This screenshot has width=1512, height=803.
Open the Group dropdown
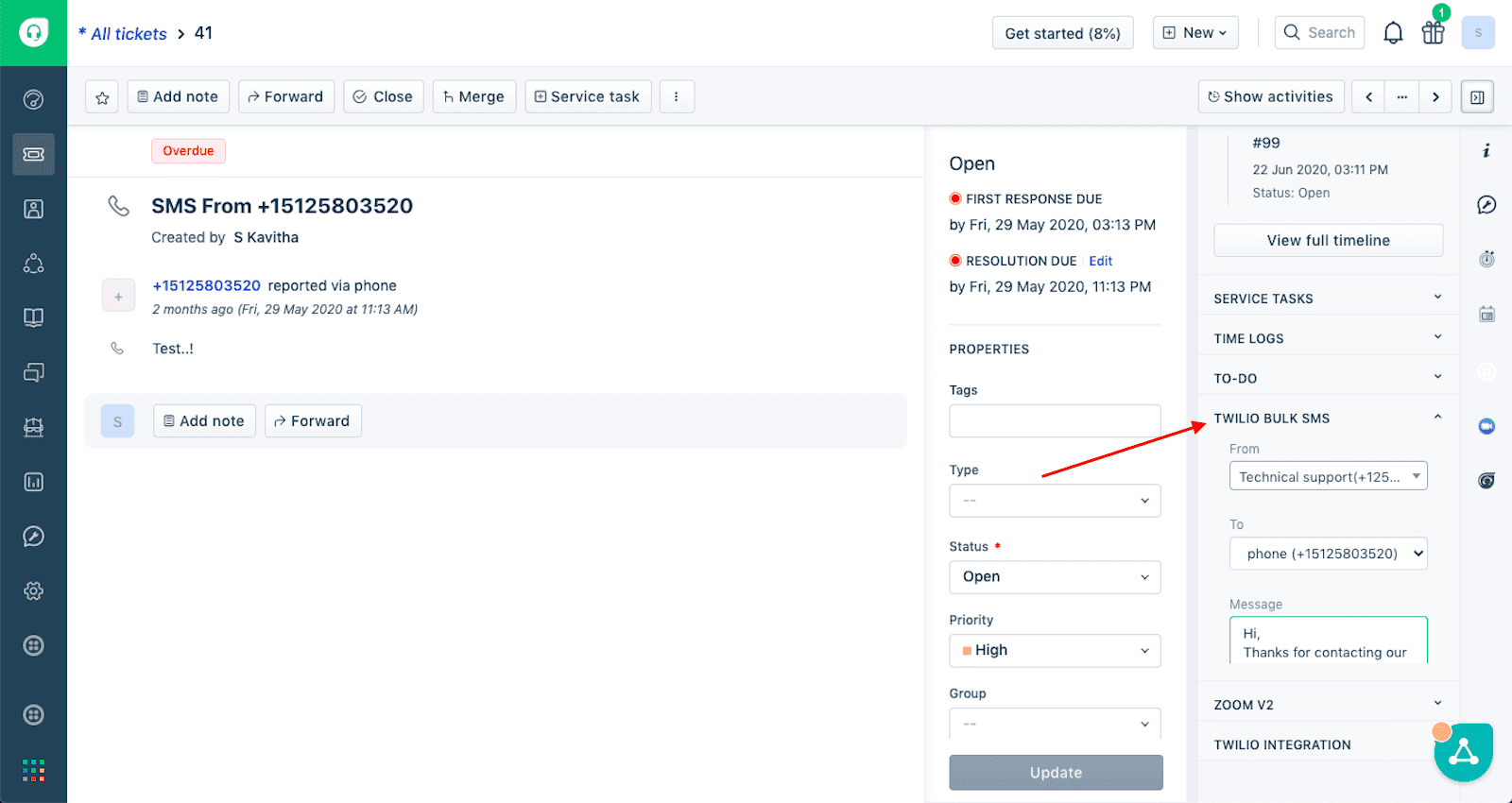[x=1055, y=724]
